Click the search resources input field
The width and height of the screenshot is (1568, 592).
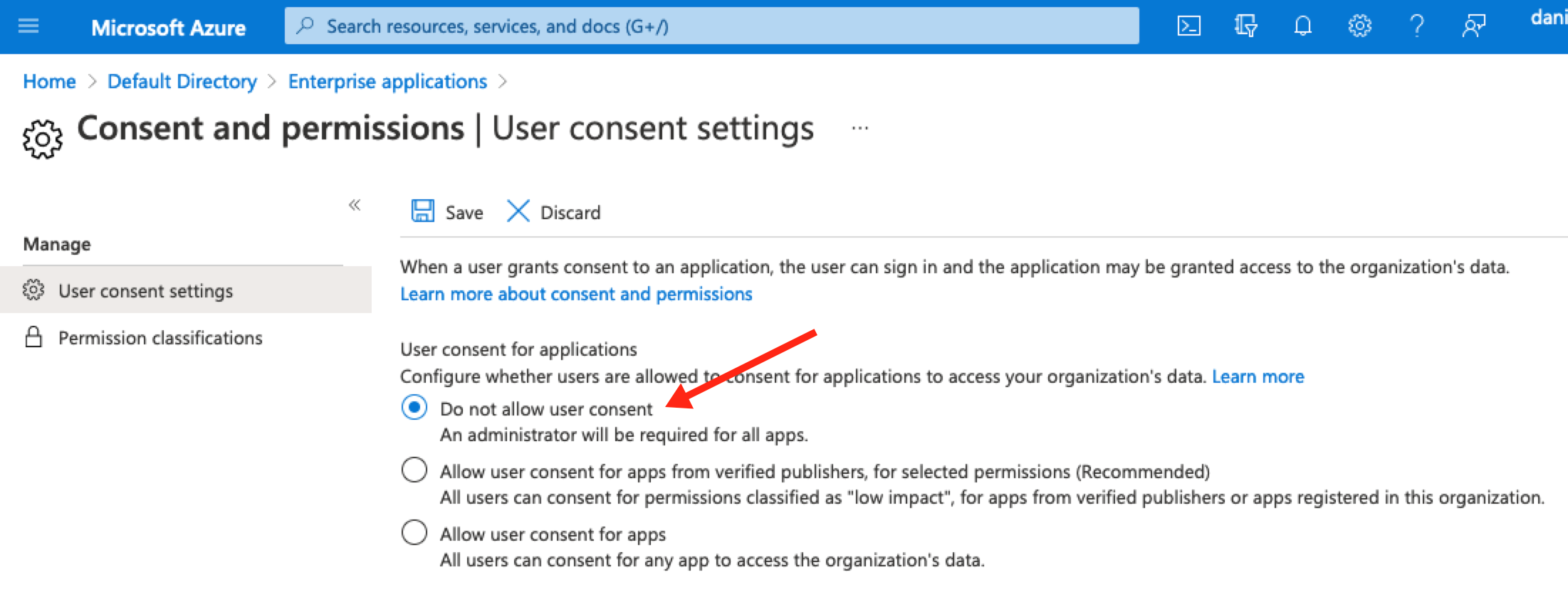coord(712,26)
